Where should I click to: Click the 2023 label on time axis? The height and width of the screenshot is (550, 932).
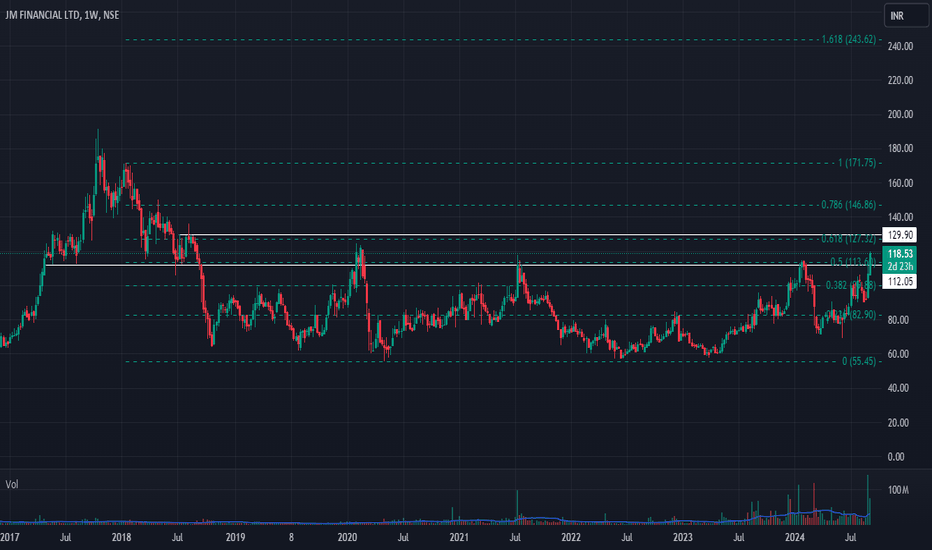tap(682, 538)
